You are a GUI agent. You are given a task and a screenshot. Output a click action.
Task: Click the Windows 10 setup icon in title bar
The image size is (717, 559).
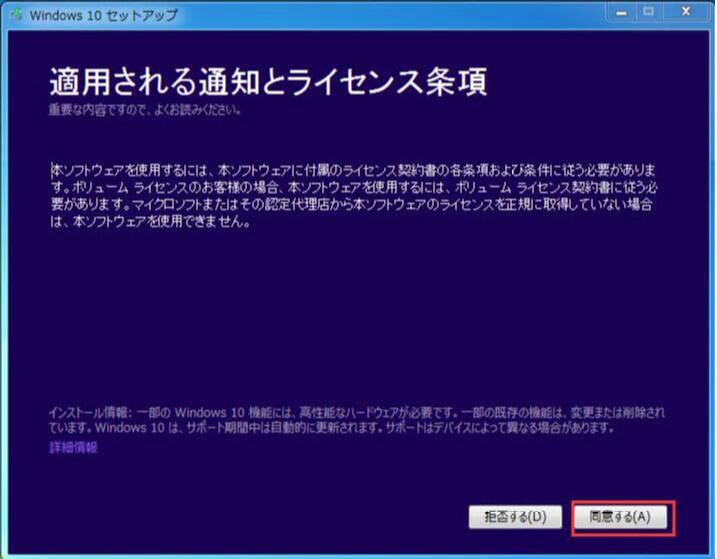point(17,15)
